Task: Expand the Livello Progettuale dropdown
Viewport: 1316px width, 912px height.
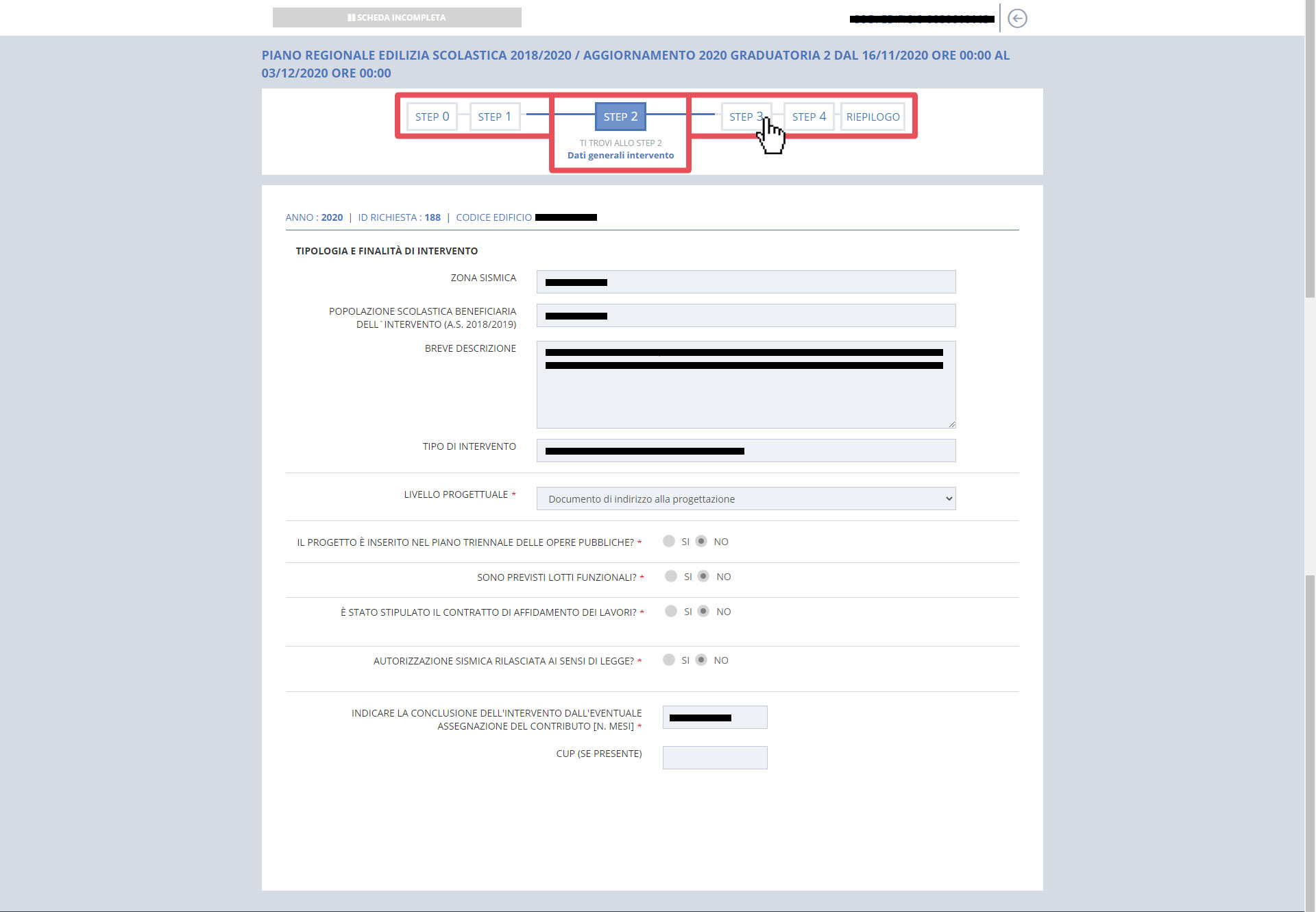Action: click(x=746, y=499)
